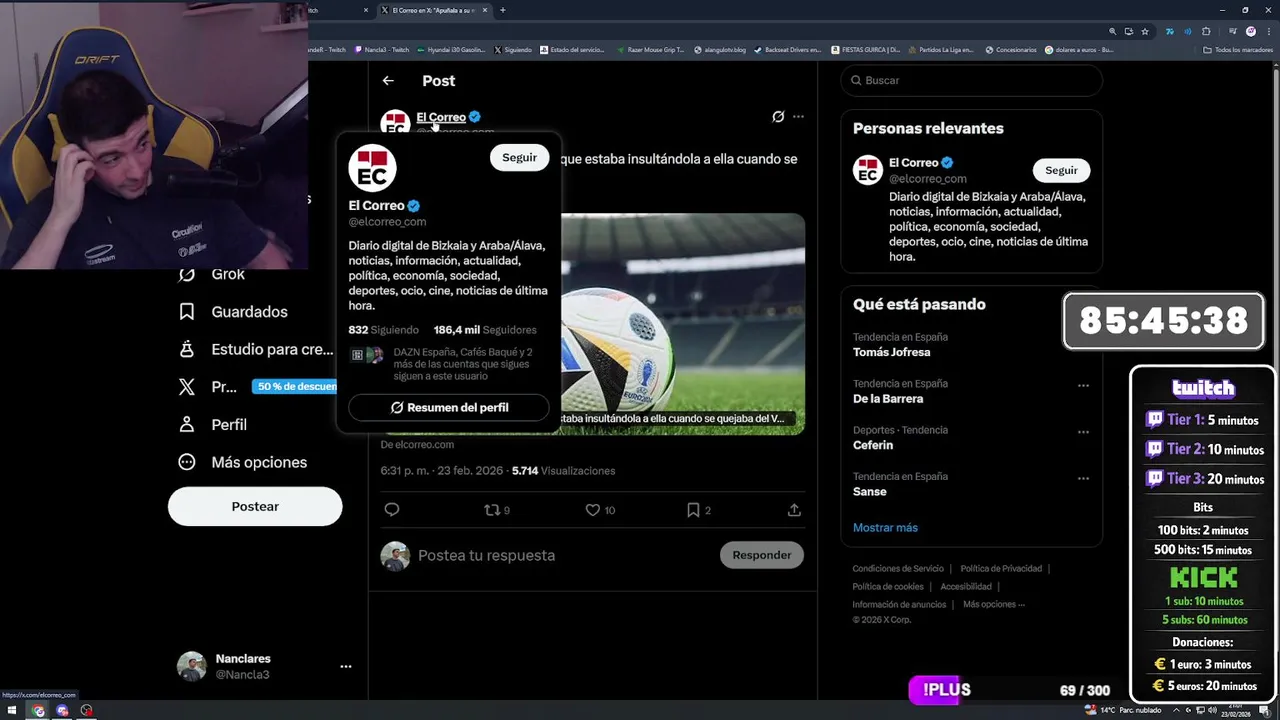Expand Más opciones in footer
This screenshot has height=720, width=1280.
point(994,605)
